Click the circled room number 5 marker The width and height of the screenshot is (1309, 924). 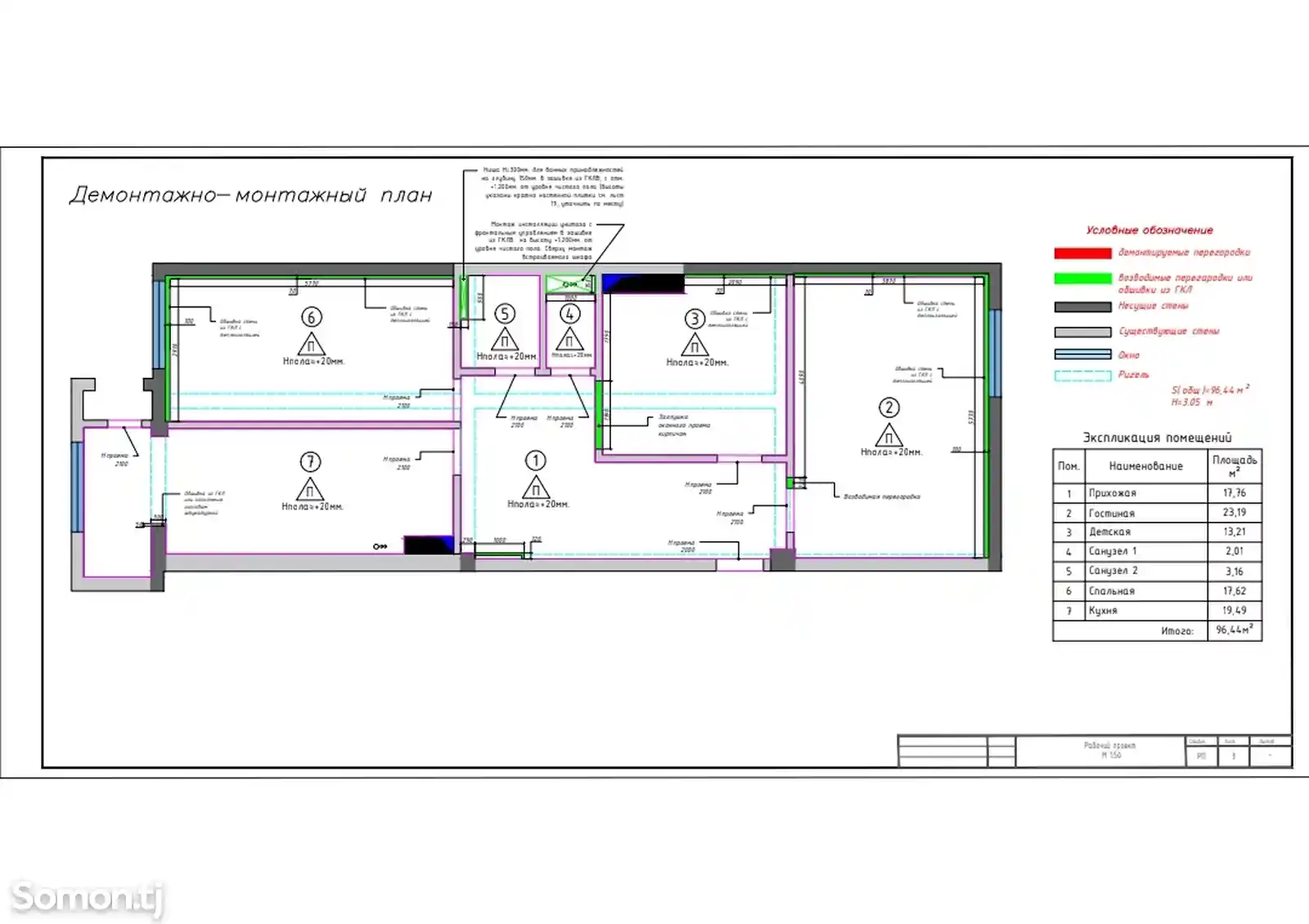click(x=505, y=313)
